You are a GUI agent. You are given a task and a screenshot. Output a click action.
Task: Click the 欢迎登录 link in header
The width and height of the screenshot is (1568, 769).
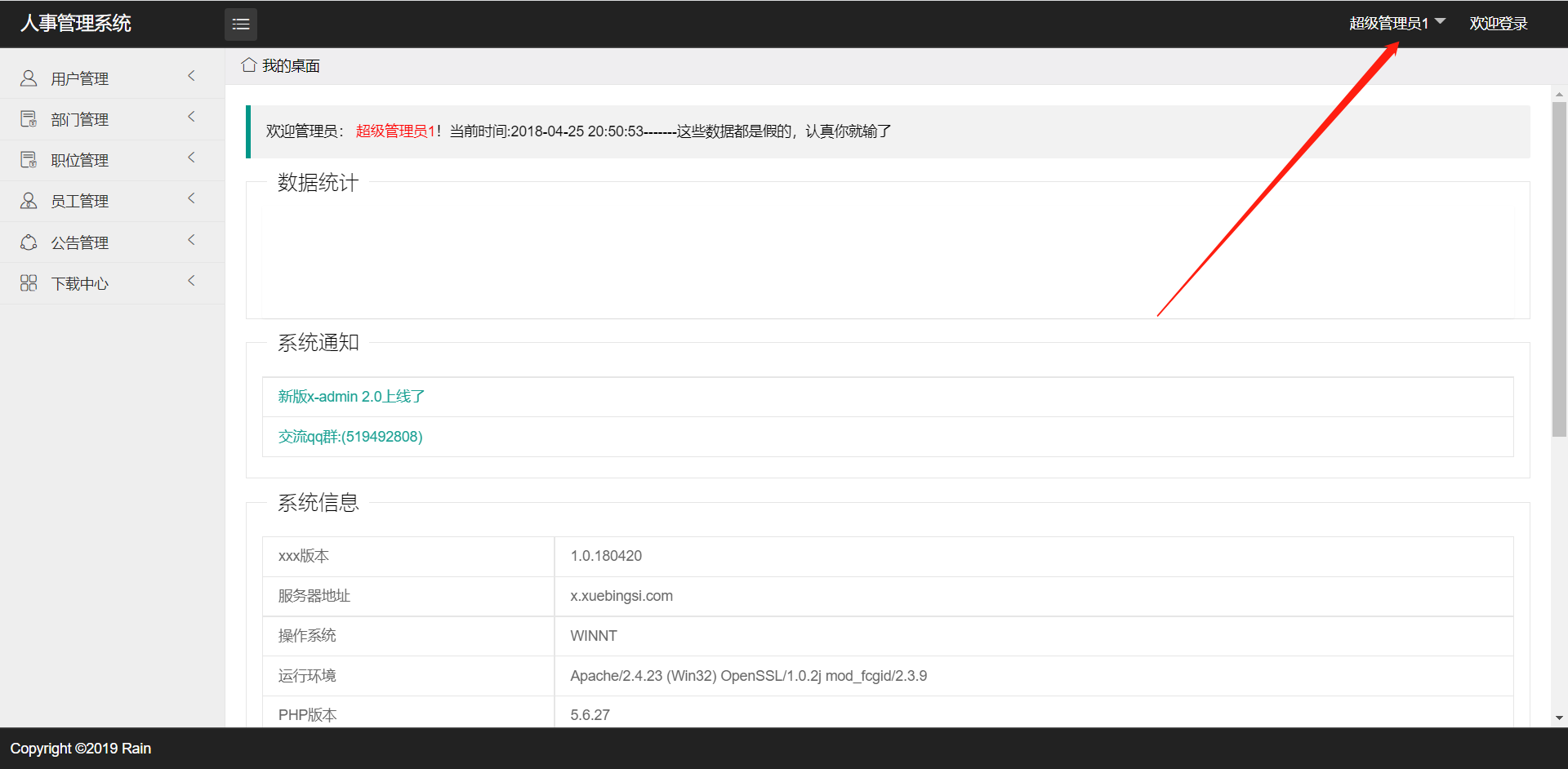1498,24
